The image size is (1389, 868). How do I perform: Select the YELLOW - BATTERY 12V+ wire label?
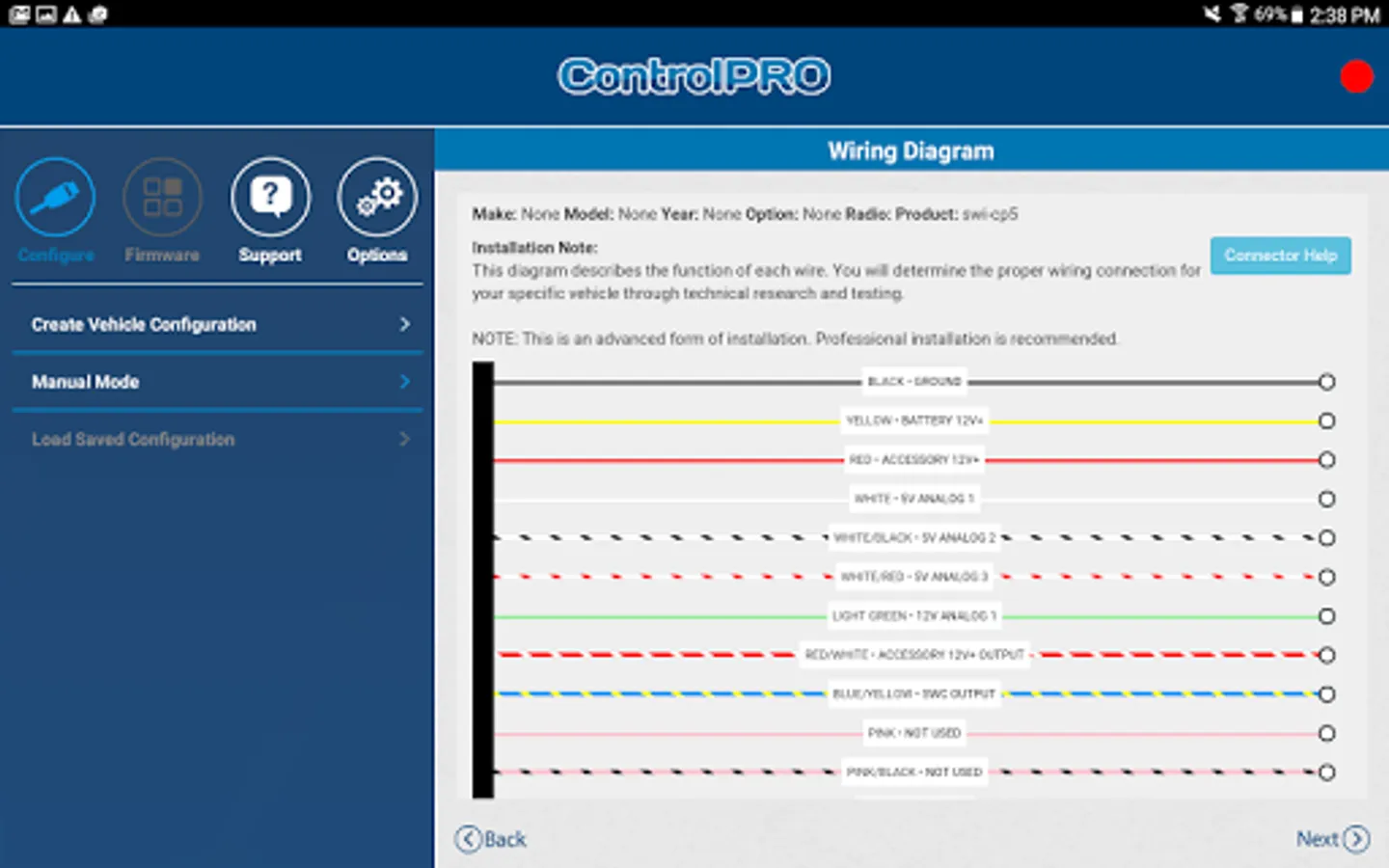(914, 420)
